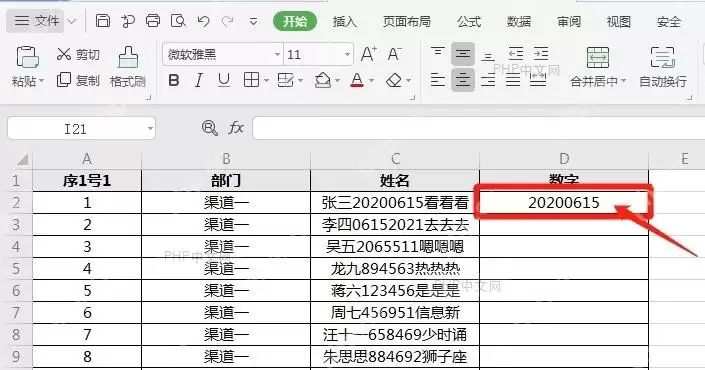Align text left
The width and height of the screenshot is (705, 370).
(x=437, y=80)
